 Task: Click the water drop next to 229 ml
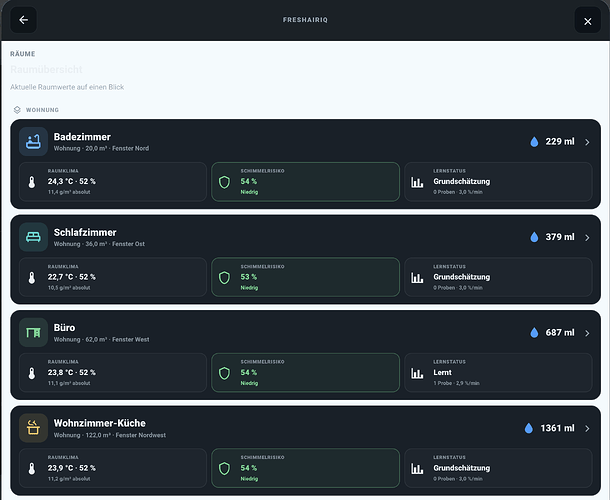pyautogui.click(x=534, y=142)
